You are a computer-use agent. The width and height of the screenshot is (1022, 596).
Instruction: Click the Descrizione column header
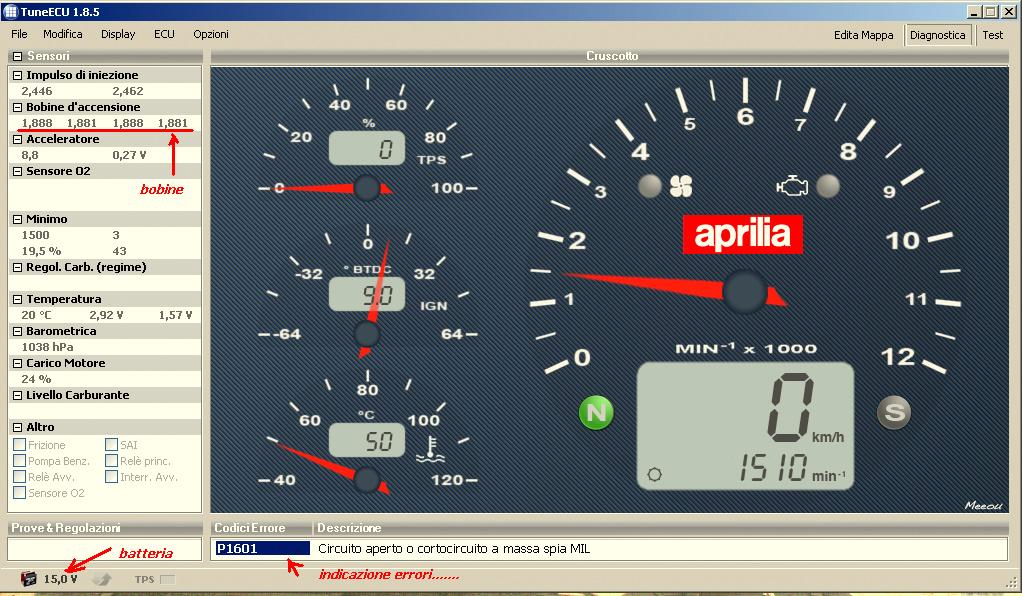[x=660, y=528]
